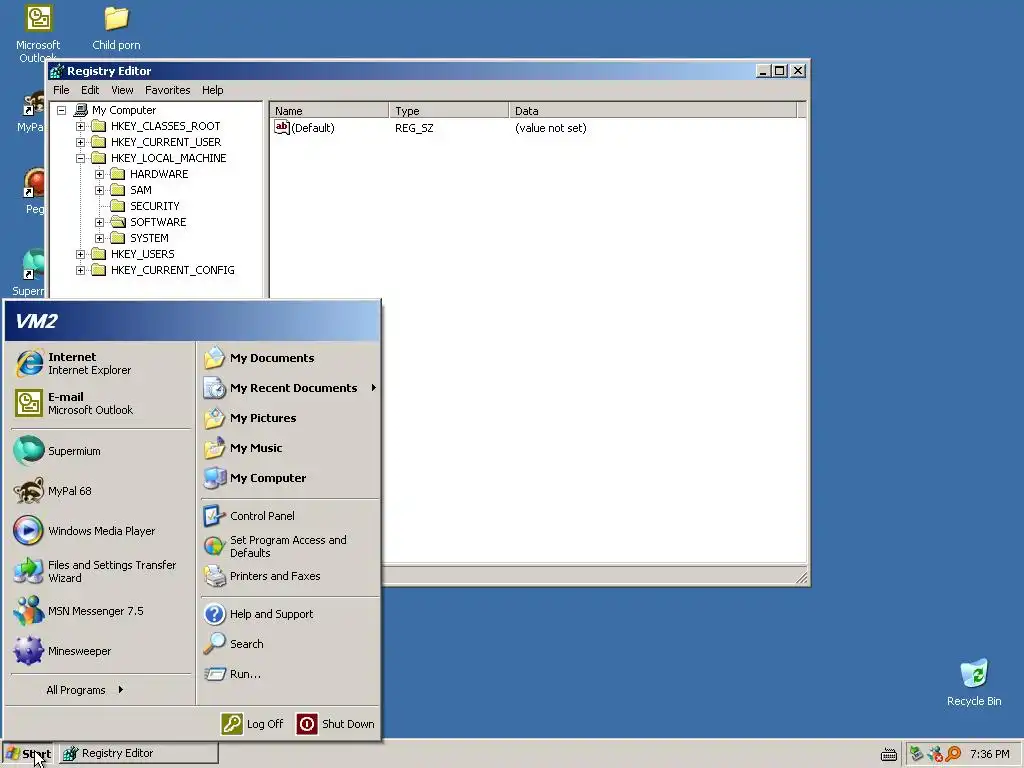The width and height of the screenshot is (1024, 768).
Task: Open the Help menu in Registry Editor
Action: click(212, 90)
